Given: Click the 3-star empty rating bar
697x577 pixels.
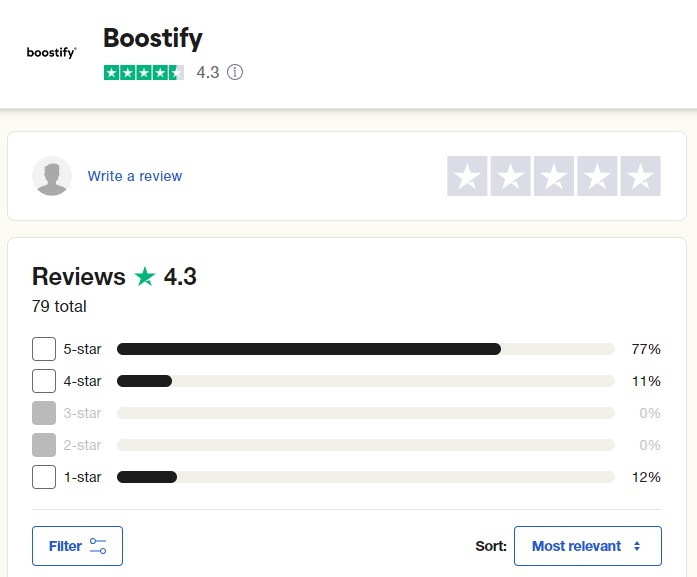Looking at the screenshot, I should tap(366, 413).
